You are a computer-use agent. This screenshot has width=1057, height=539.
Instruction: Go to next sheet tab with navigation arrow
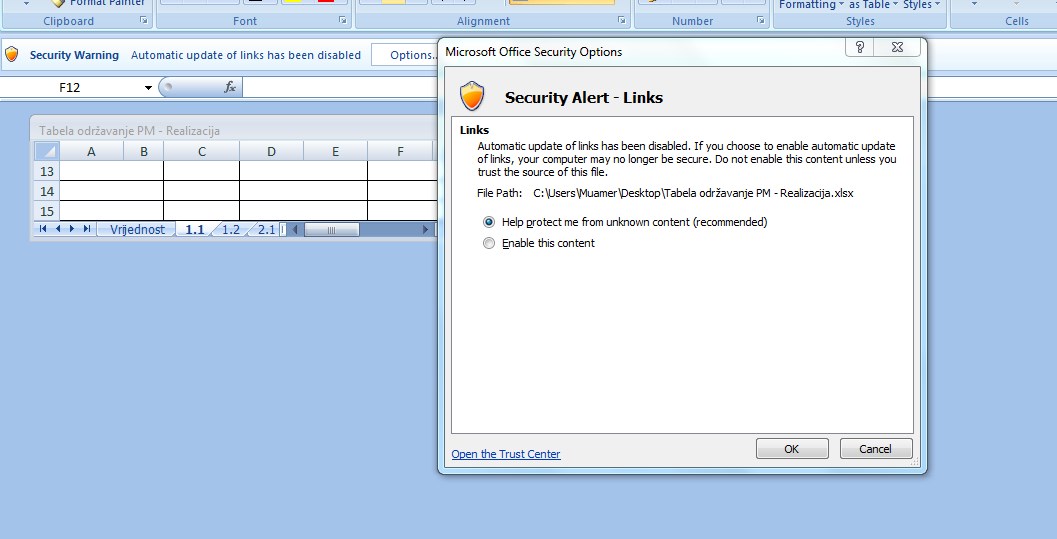pos(72,229)
